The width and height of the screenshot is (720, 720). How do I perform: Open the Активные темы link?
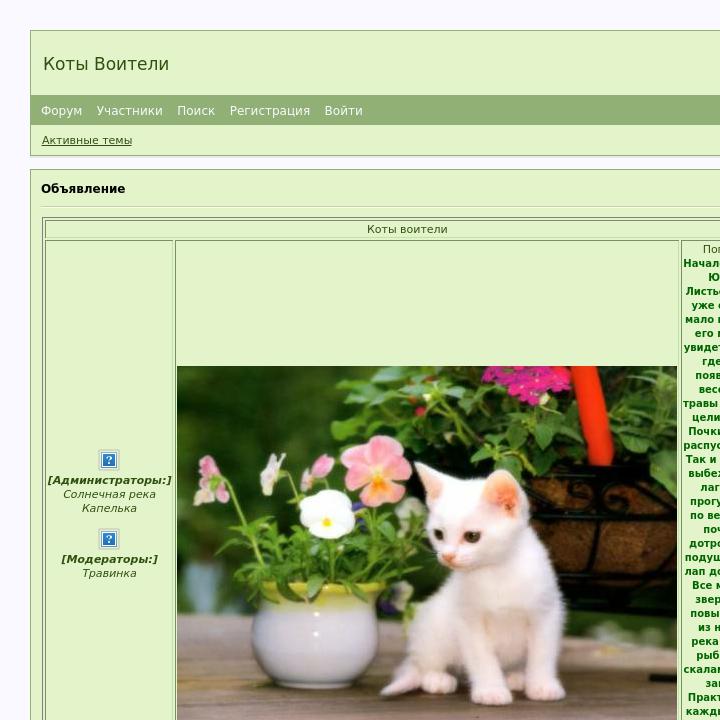coord(87,140)
